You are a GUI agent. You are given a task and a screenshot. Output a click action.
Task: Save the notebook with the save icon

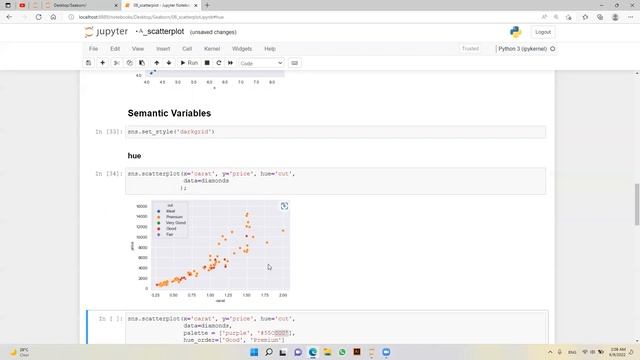(89, 63)
